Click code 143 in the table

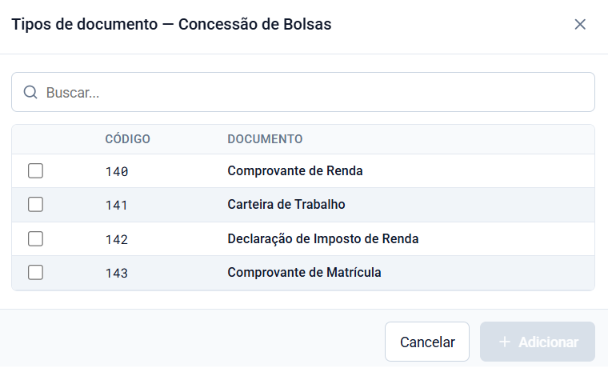click(x=117, y=273)
